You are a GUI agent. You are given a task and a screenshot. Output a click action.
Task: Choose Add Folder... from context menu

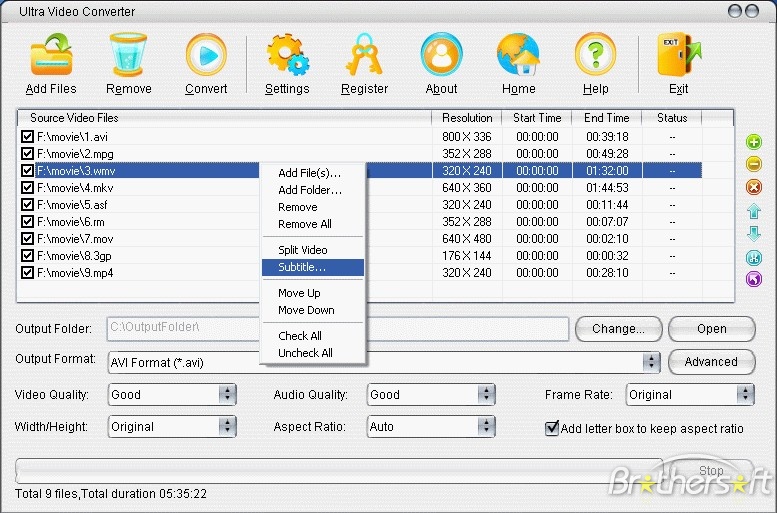[313, 190]
